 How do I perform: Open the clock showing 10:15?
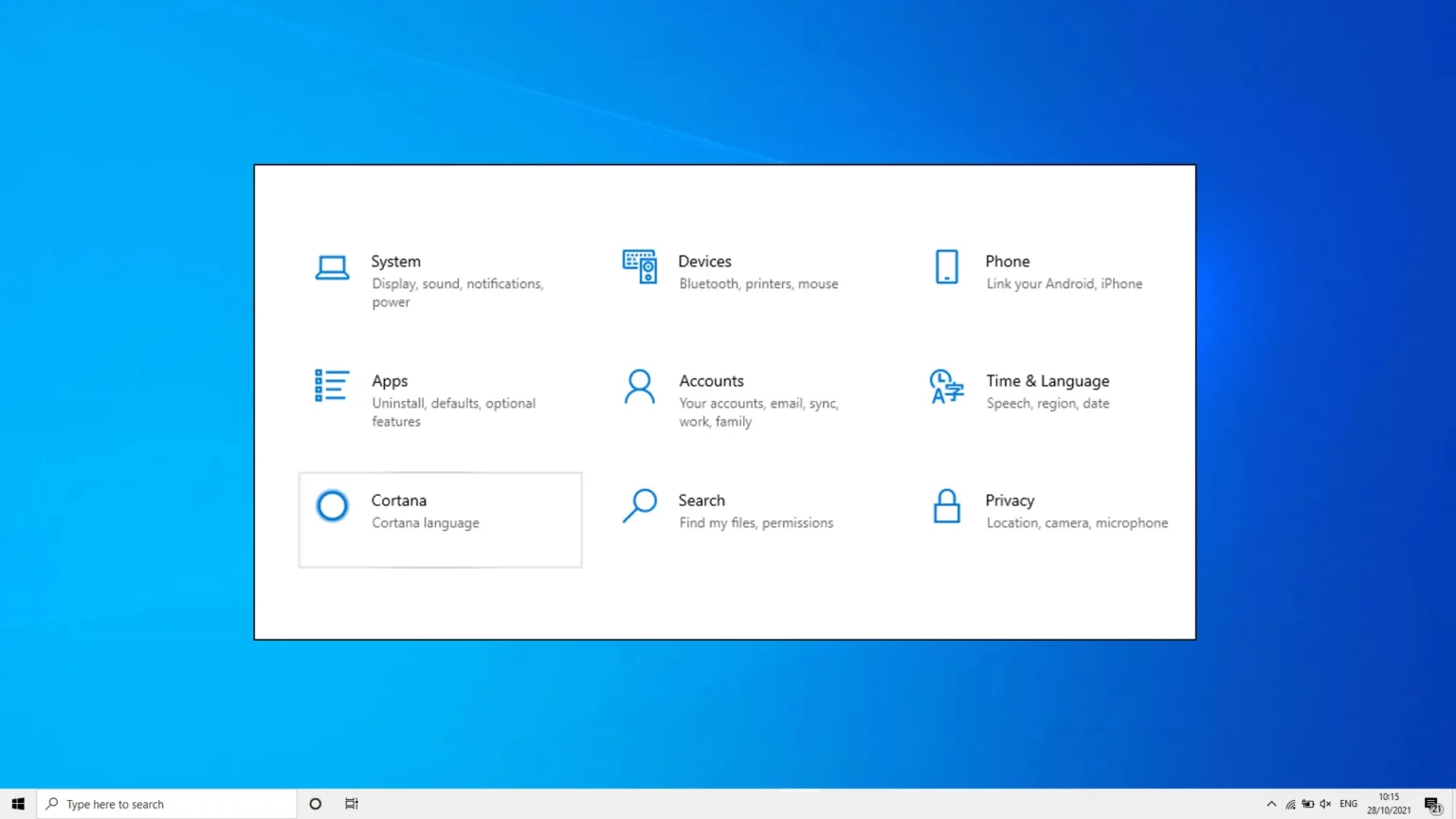click(1389, 804)
